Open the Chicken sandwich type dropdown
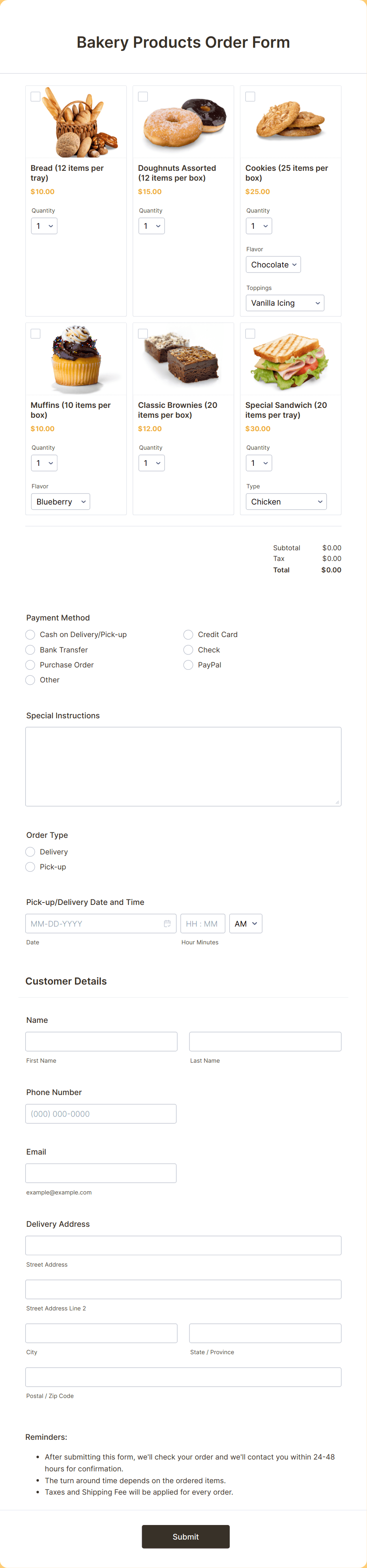The height and width of the screenshot is (1568, 367). [x=286, y=501]
